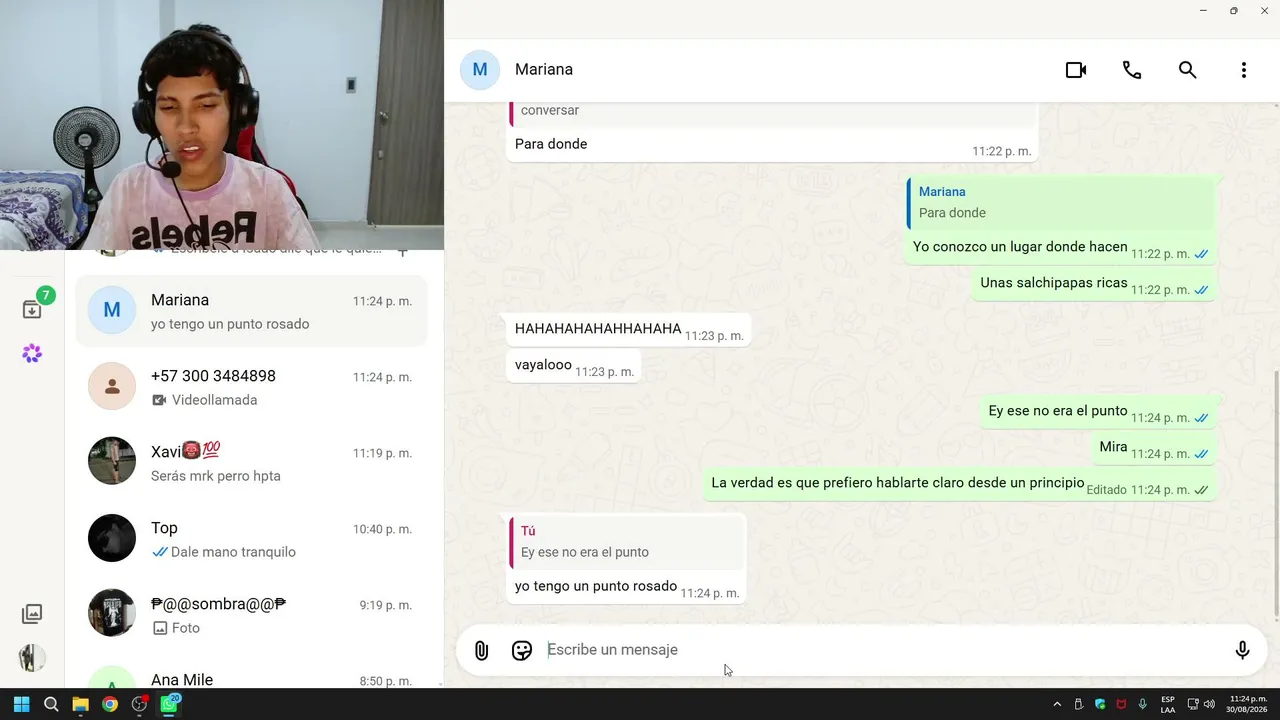Click the Mariana name in chat header

tap(544, 69)
